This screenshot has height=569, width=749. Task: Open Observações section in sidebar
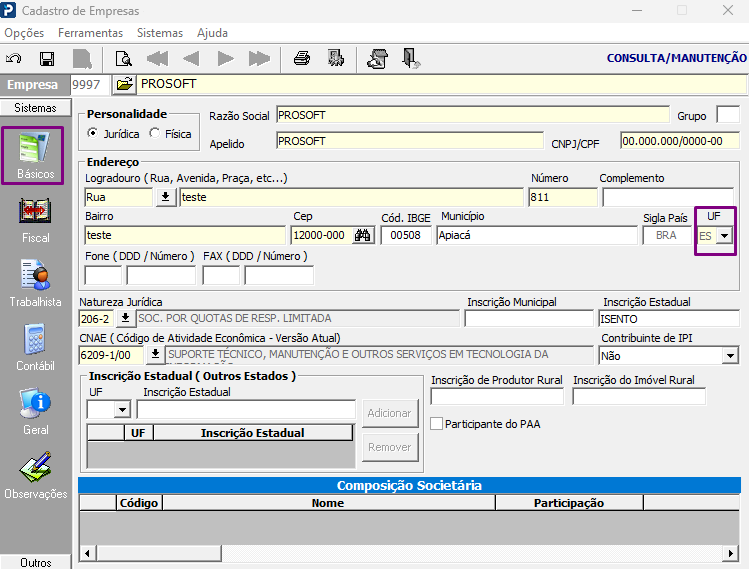35,476
